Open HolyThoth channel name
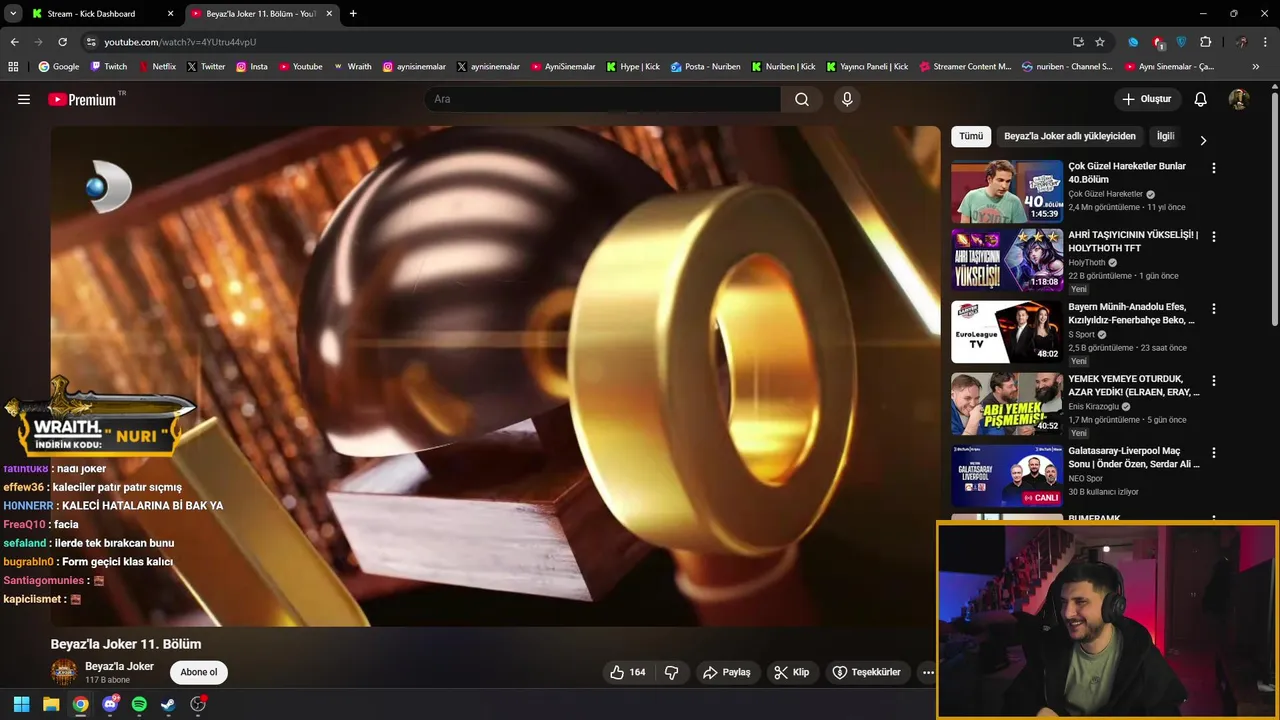The image size is (1280, 720). 1086,263
